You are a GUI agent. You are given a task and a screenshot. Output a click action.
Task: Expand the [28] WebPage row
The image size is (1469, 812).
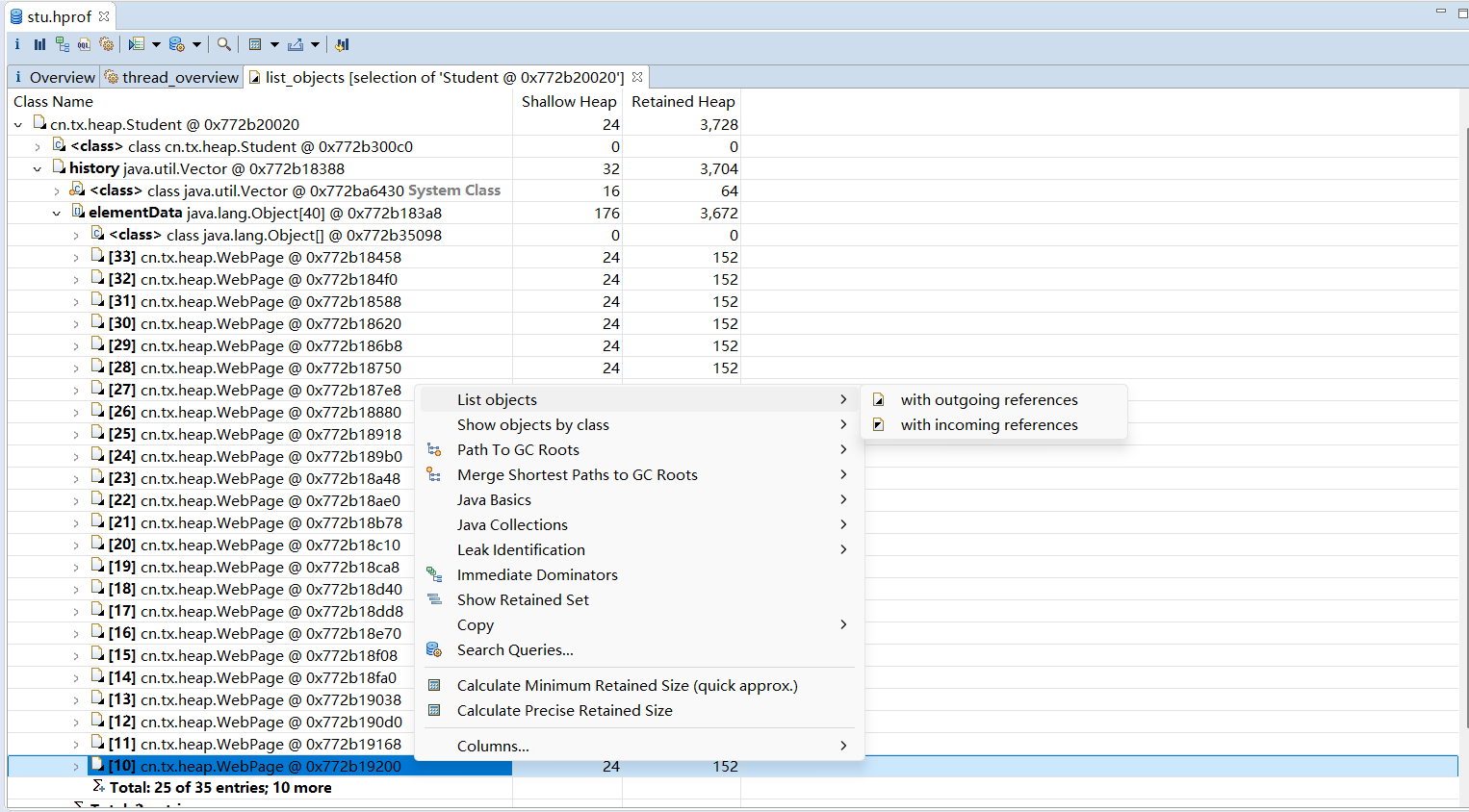76,368
